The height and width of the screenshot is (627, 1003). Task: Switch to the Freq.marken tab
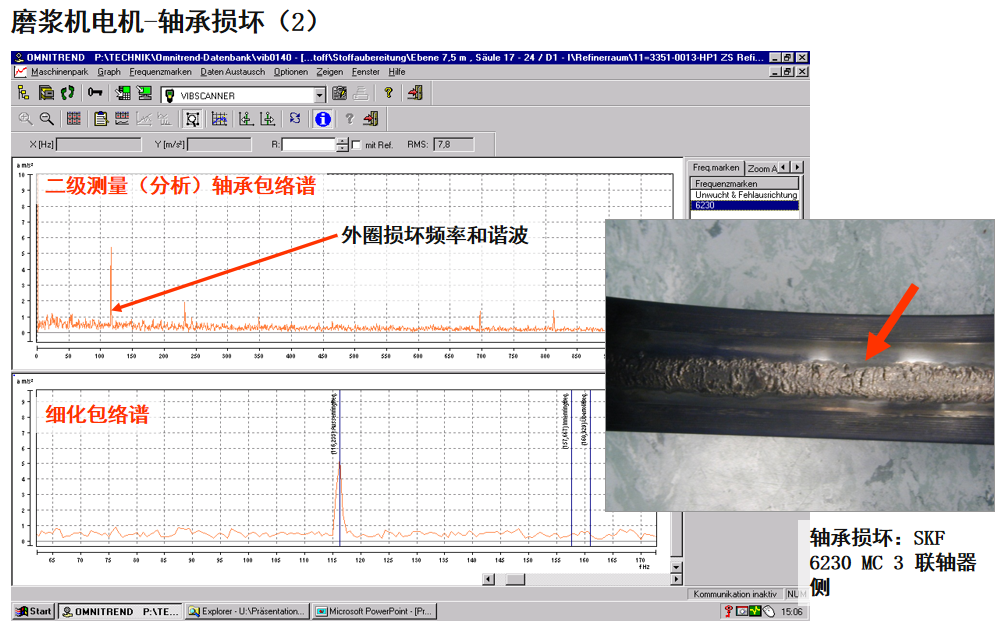coord(715,167)
